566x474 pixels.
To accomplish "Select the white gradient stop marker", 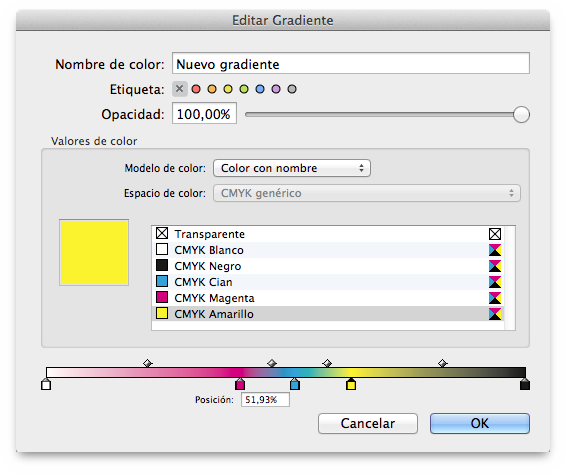I will 46,384.
